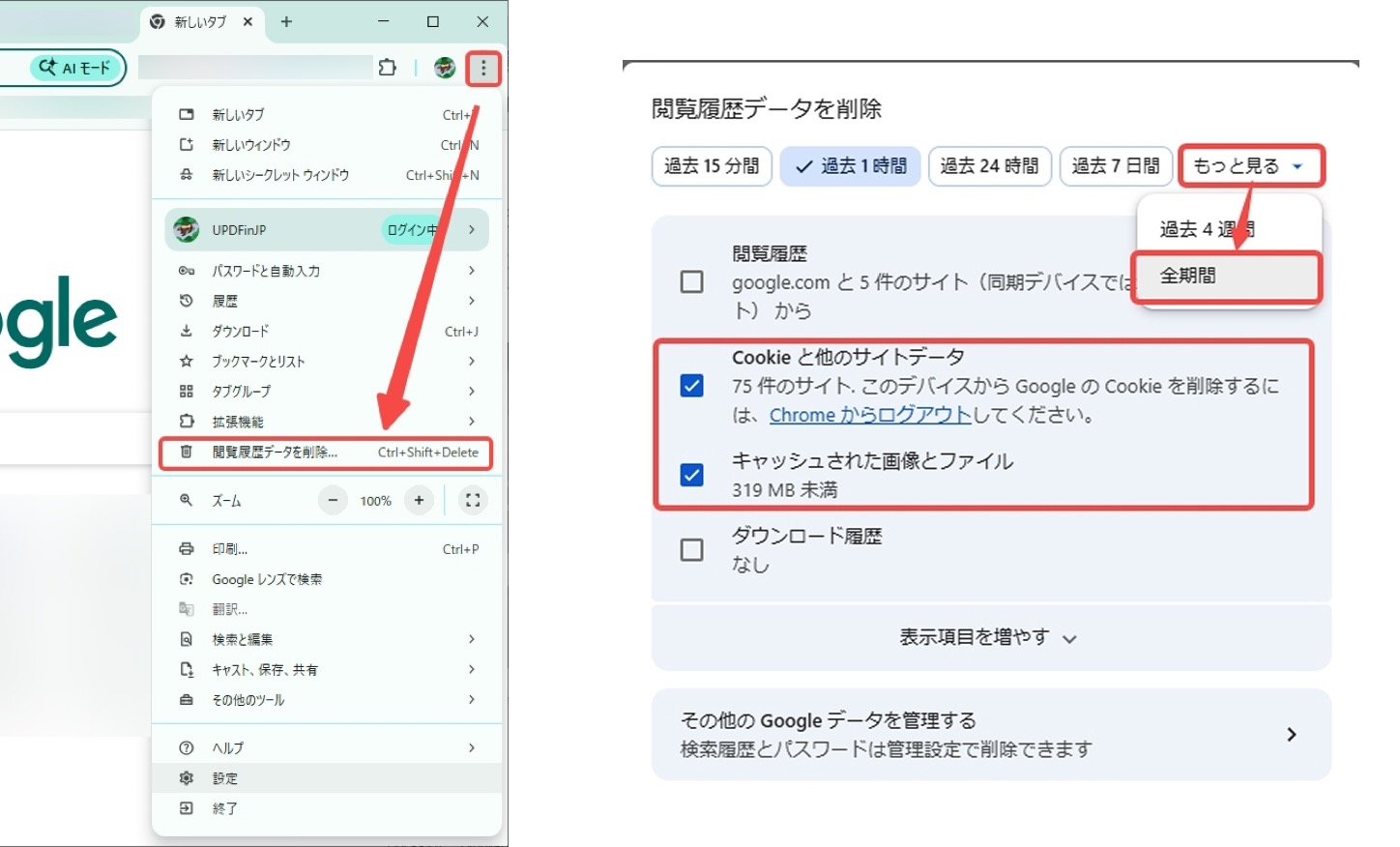Select the 過去 7 日間 chip
This screenshot has width=1400, height=847.
point(1116,166)
